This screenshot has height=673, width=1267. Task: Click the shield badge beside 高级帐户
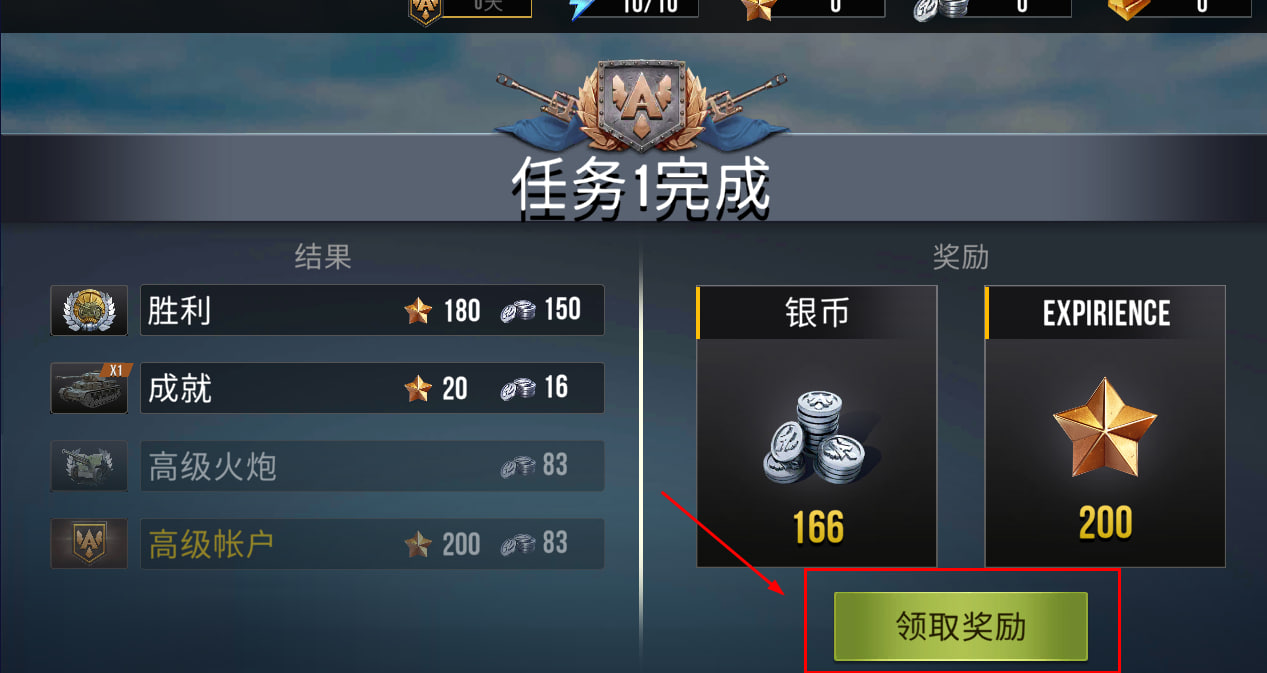pyautogui.click(x=89, y=543)
